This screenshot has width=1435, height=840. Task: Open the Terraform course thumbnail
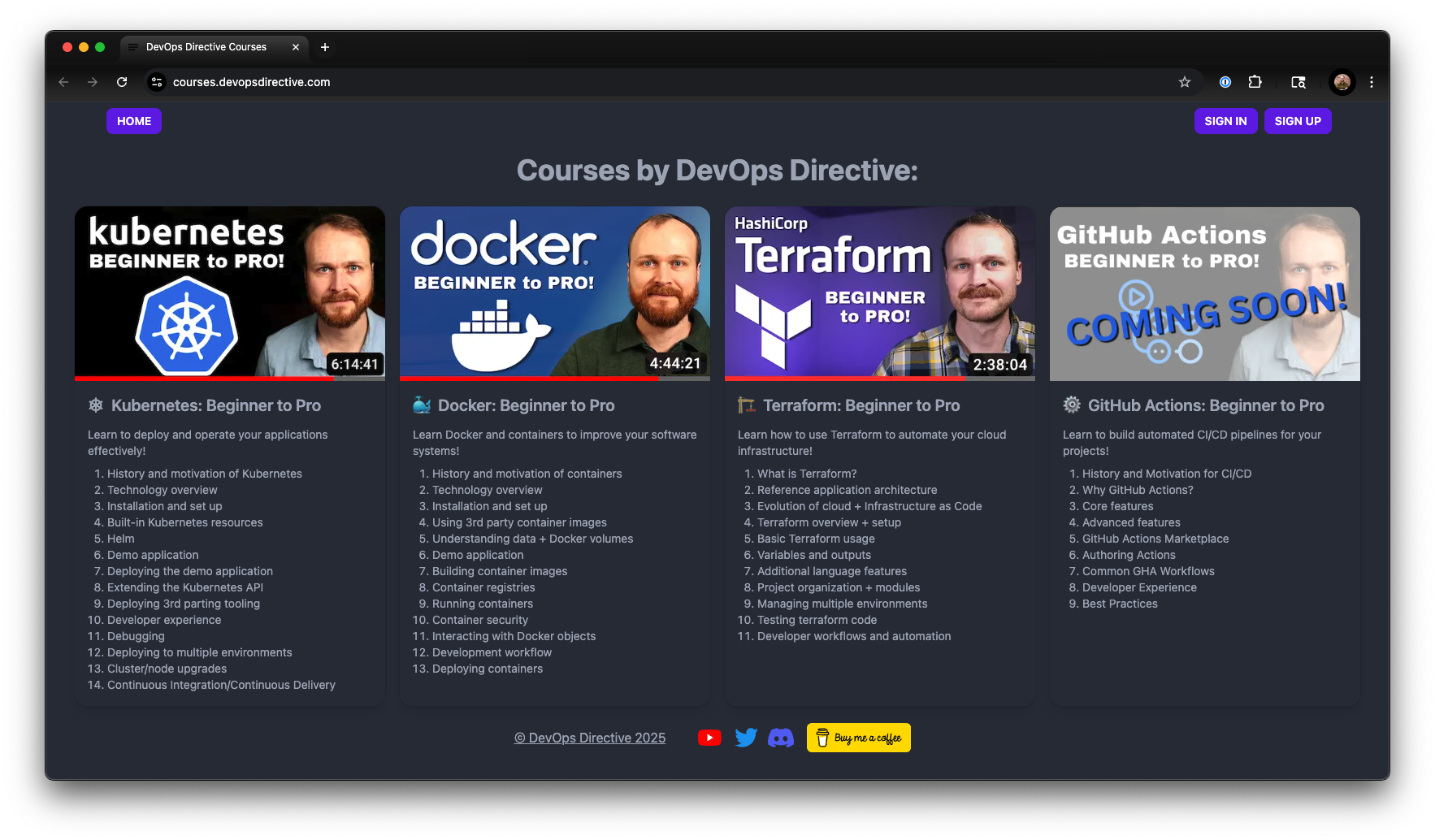click(880, 293)
